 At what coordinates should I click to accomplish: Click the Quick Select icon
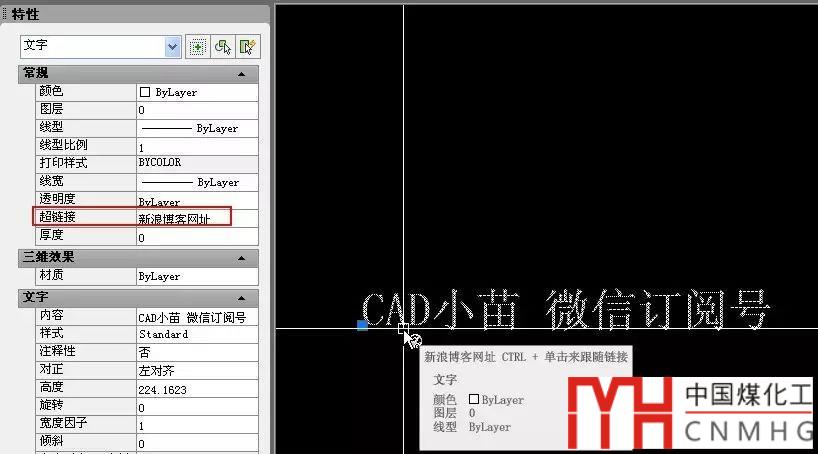click(x=247, y=47)
